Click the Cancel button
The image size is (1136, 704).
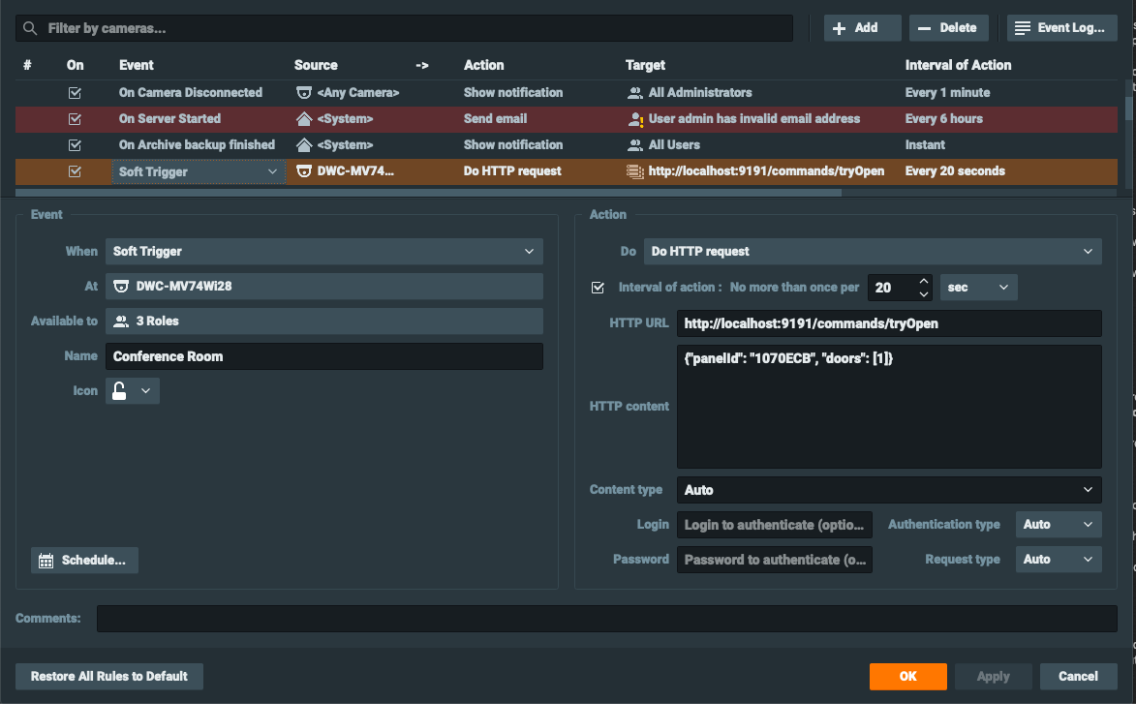point(1078,676)
